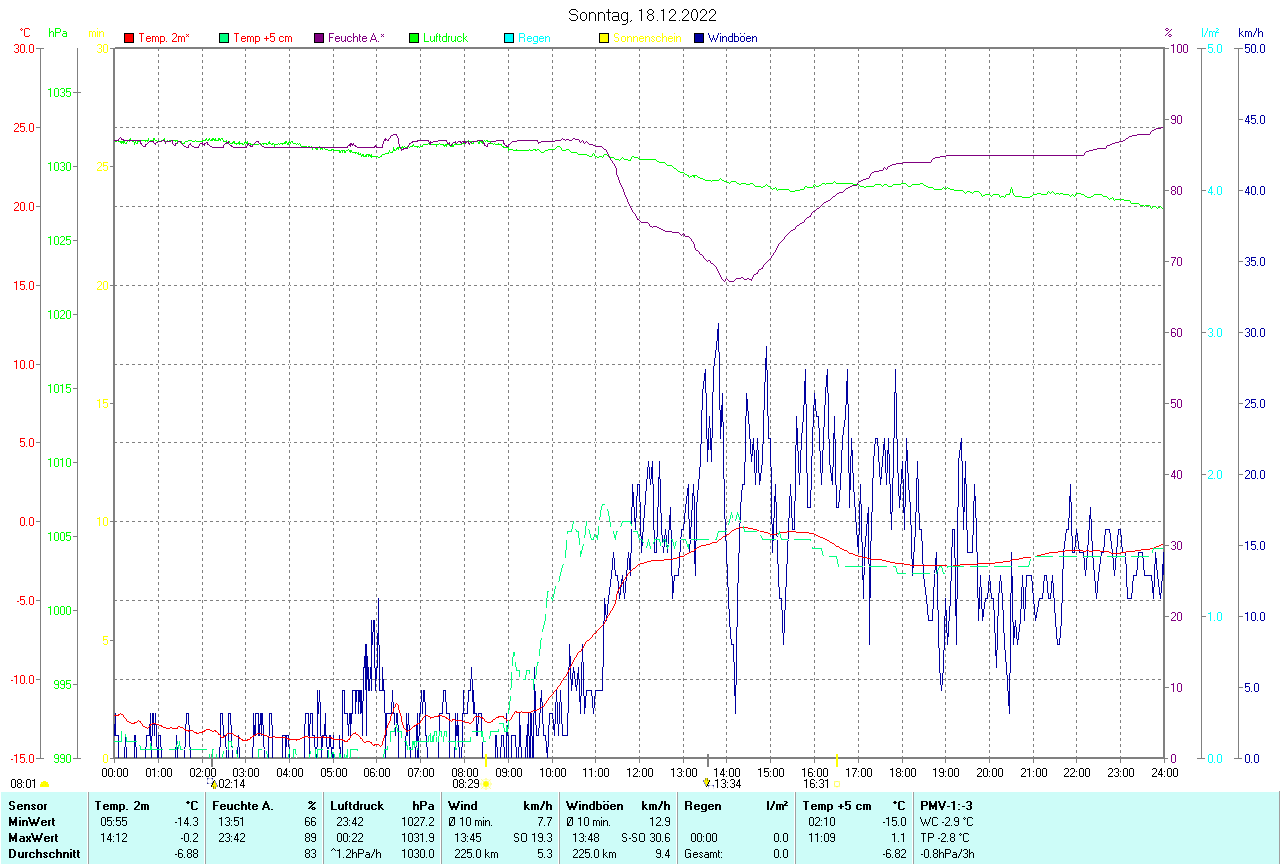Image resolution: width=1280 pixels, height=864 pixels.
Task: Click the purple Feuchte A. legend swatch
Action: pyautogui.click(x=319, y=38)
